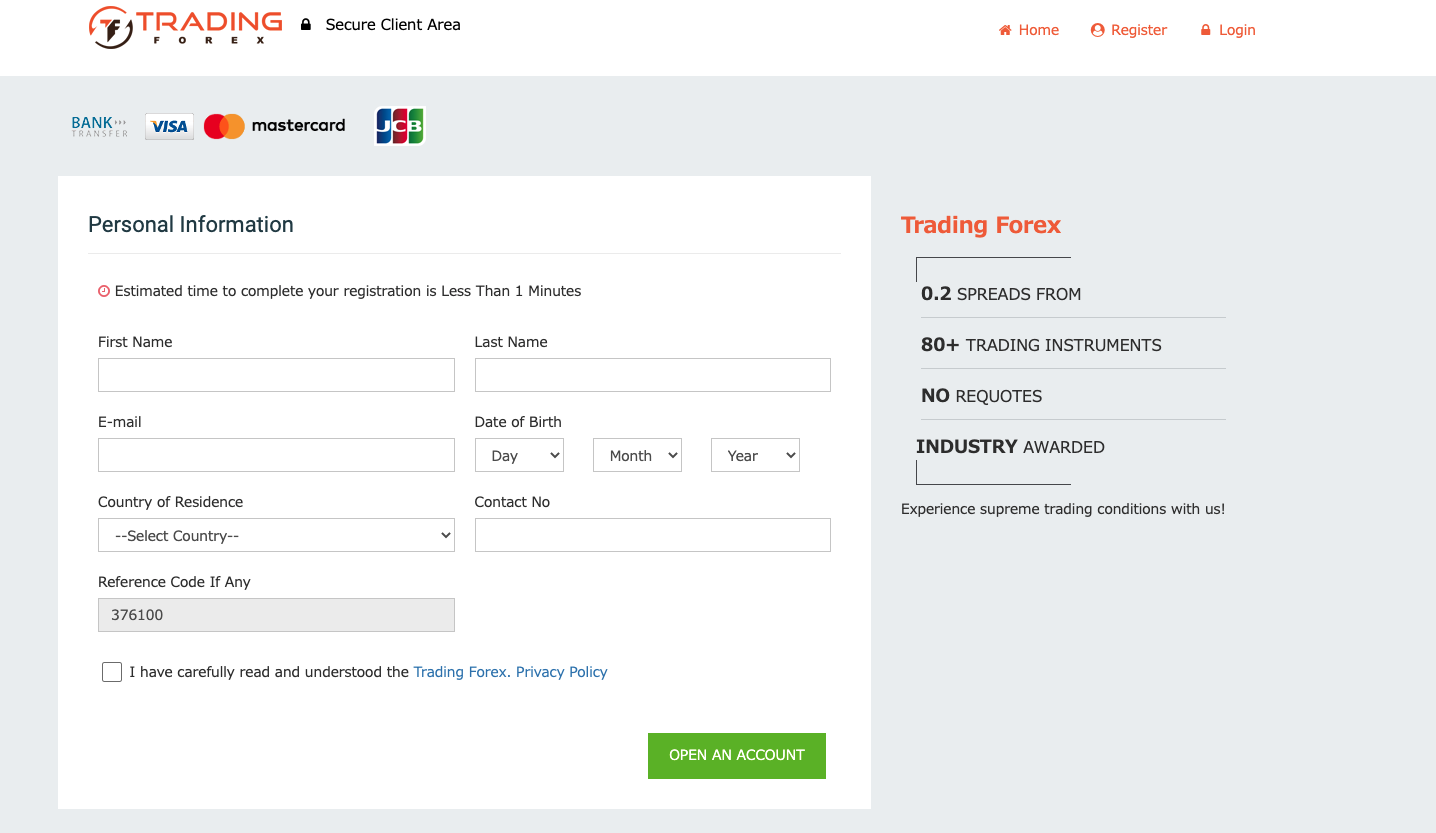1436x833 pixels.
Task: Click the Country of Residence label
Action: 171,502
